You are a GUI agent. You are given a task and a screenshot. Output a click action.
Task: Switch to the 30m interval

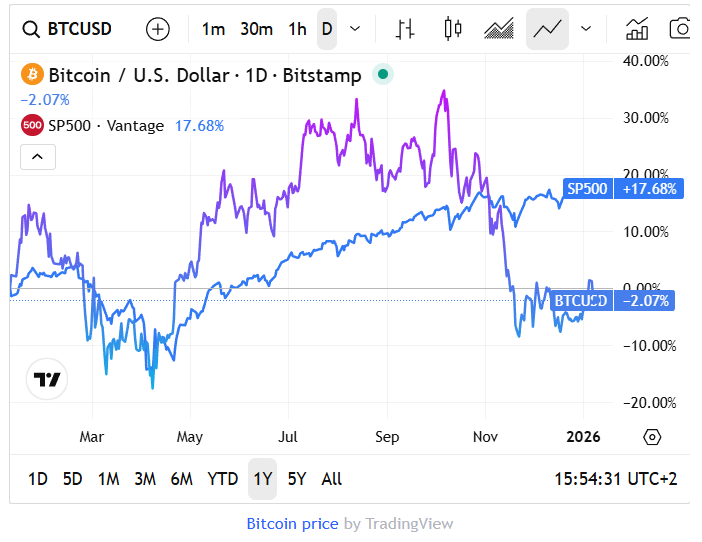click(256, 29)
